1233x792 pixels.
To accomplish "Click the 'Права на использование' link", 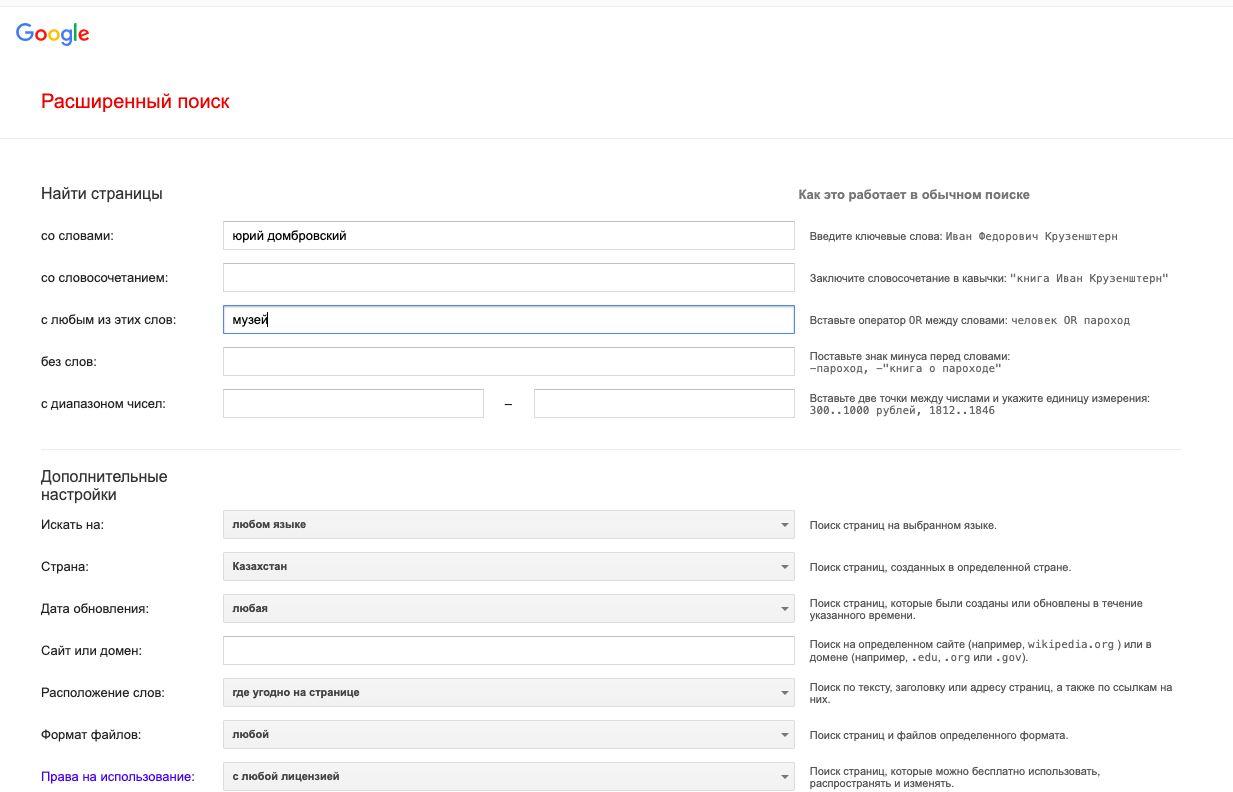I will pos(118,776).
